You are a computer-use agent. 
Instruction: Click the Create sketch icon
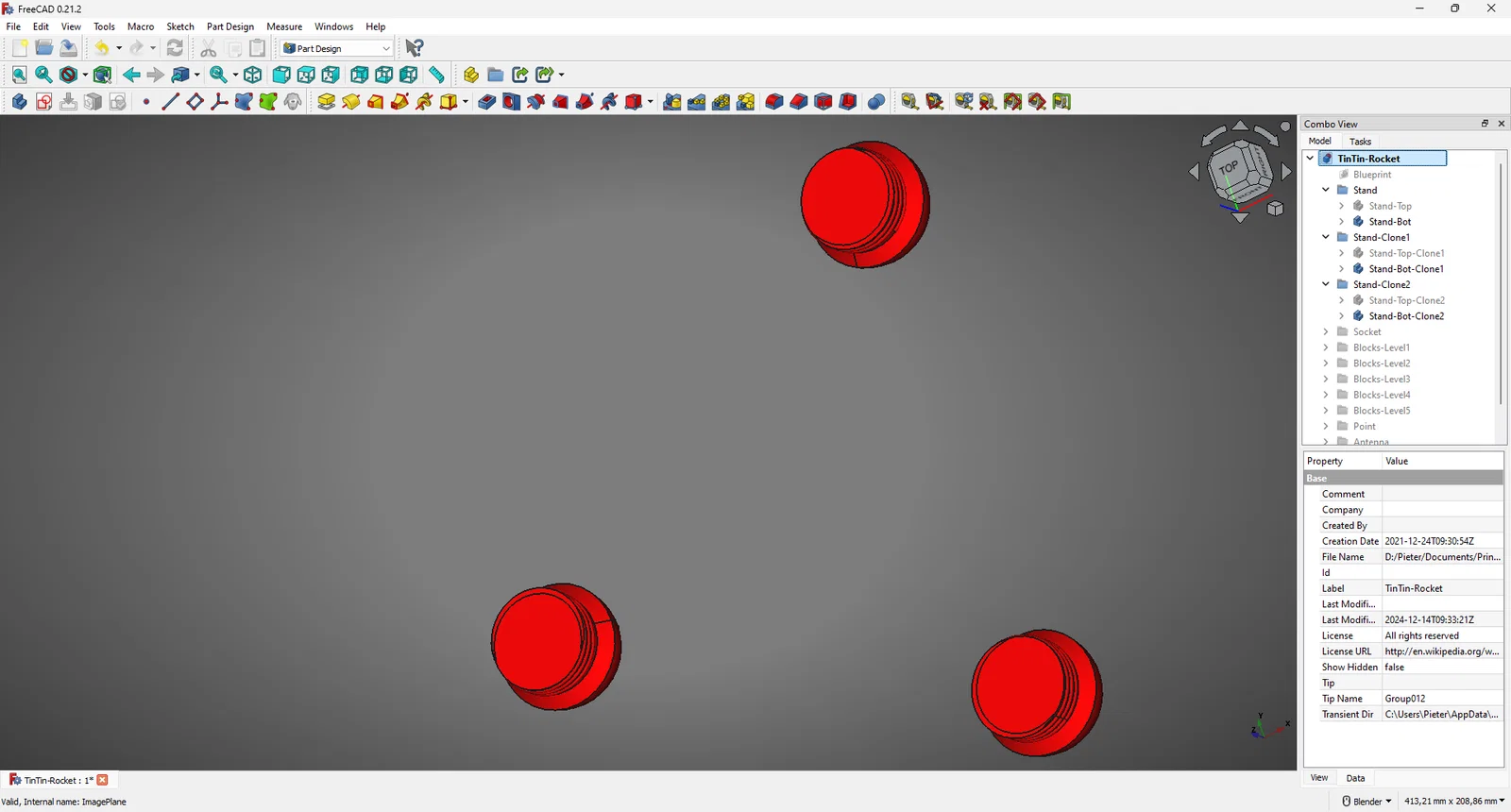pos(43,102)
